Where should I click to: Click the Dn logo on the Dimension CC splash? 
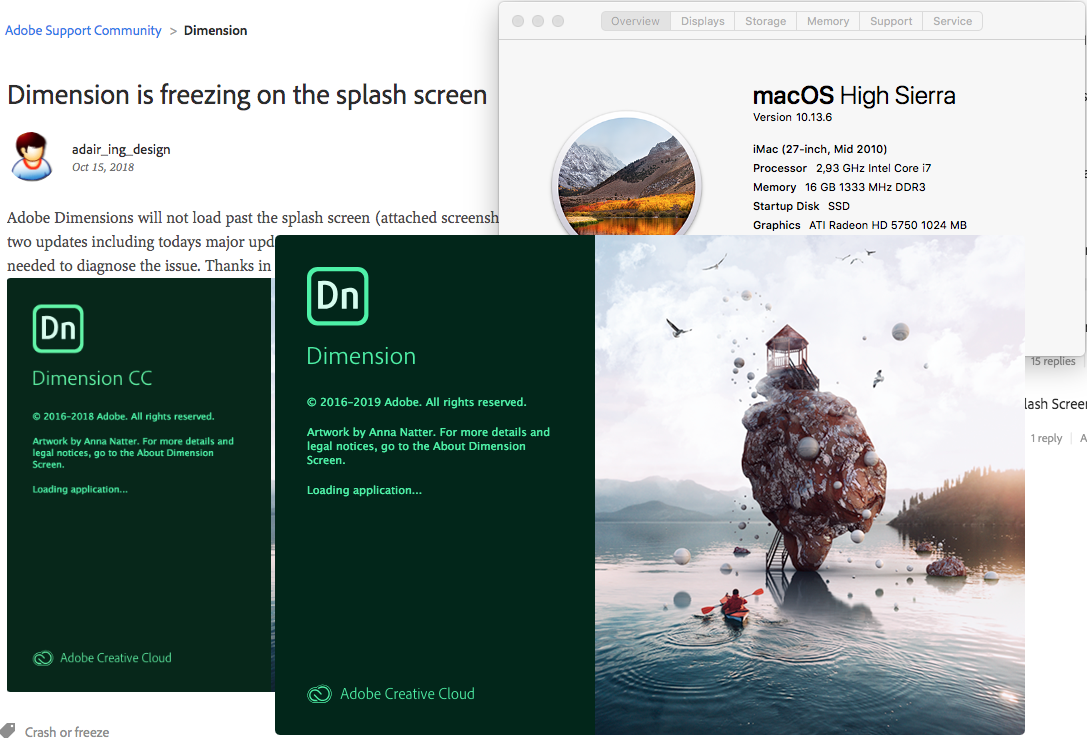58,328
